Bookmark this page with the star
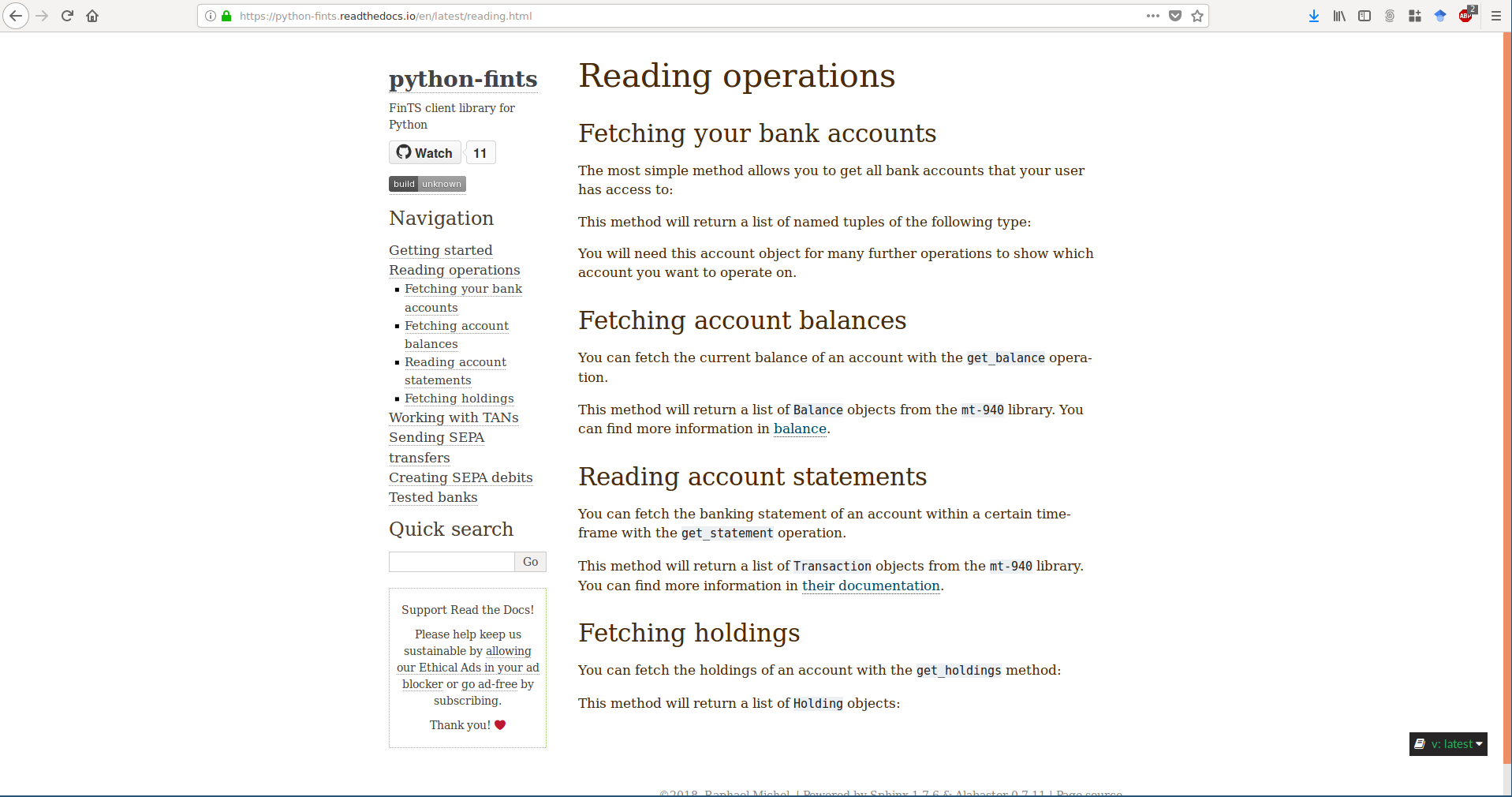 coord(1197,16)
